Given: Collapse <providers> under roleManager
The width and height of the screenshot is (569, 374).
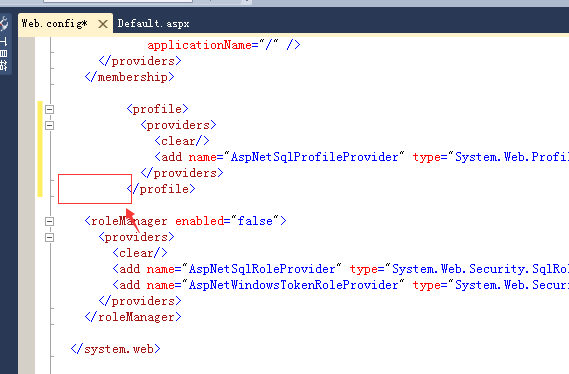Looking at the screenshot, I should click(x=50, y=237).
